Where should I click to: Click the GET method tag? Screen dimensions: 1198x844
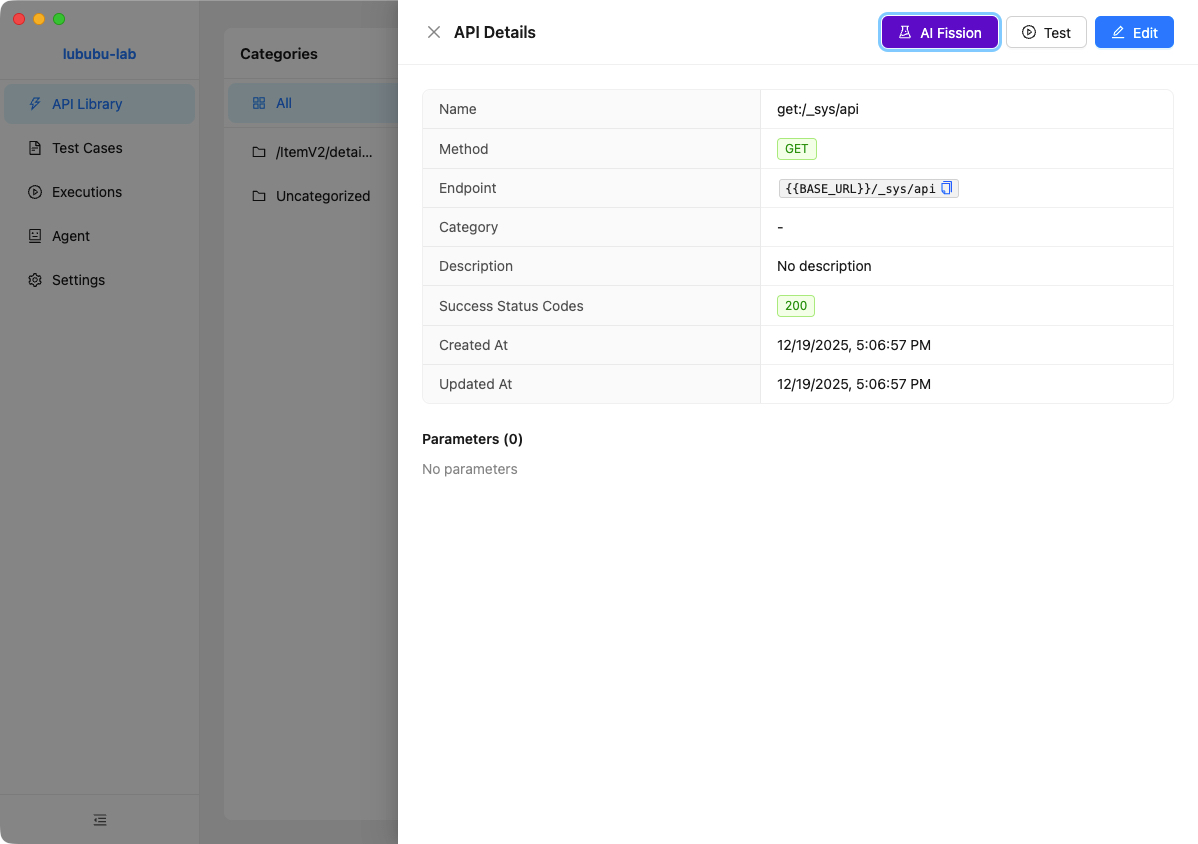(x=796, y=149)
